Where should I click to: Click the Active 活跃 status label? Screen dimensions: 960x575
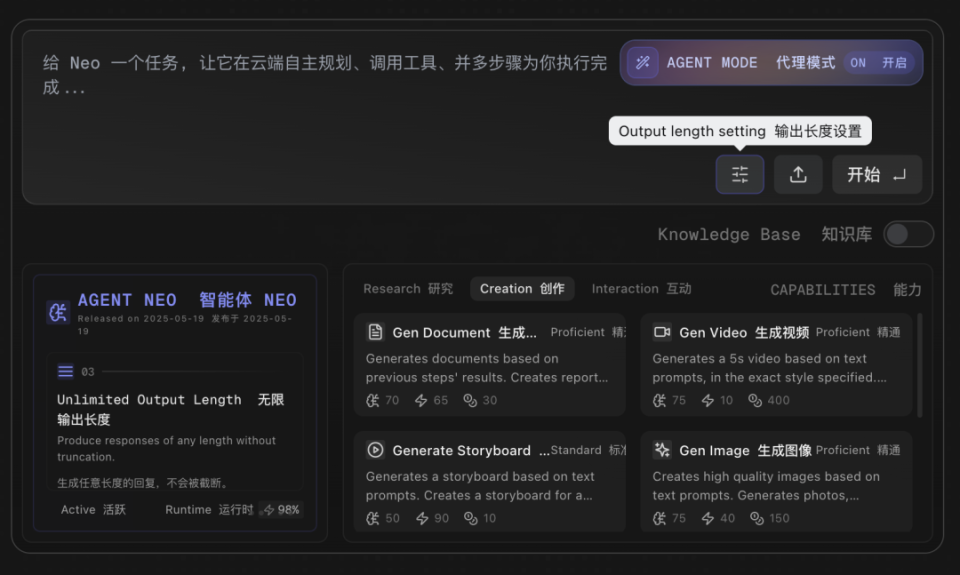93,509
